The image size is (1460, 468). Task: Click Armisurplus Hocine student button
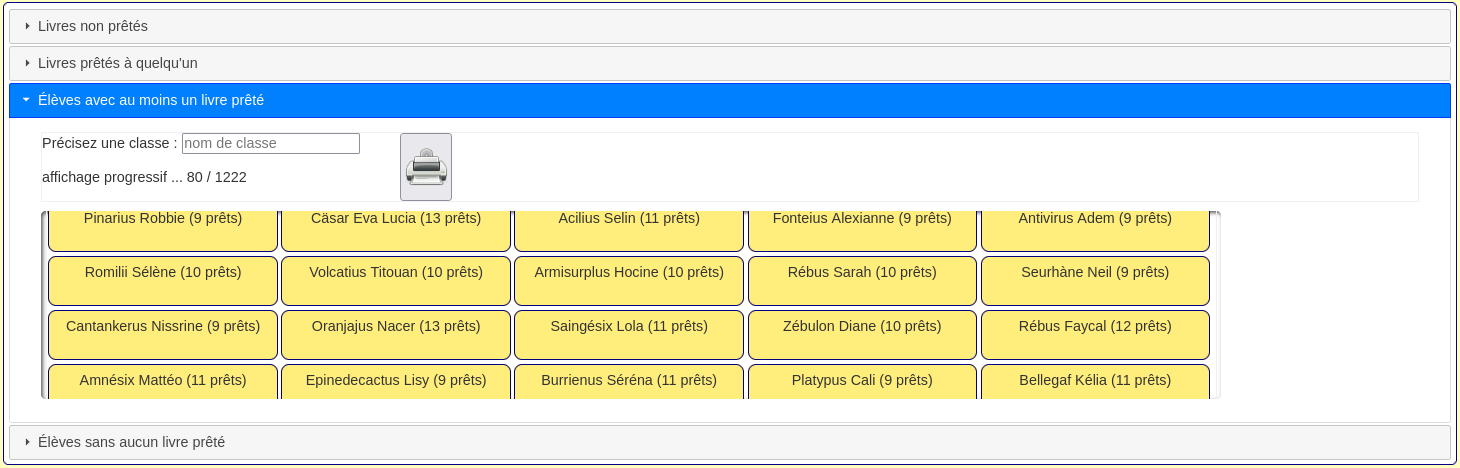[629, 281]
